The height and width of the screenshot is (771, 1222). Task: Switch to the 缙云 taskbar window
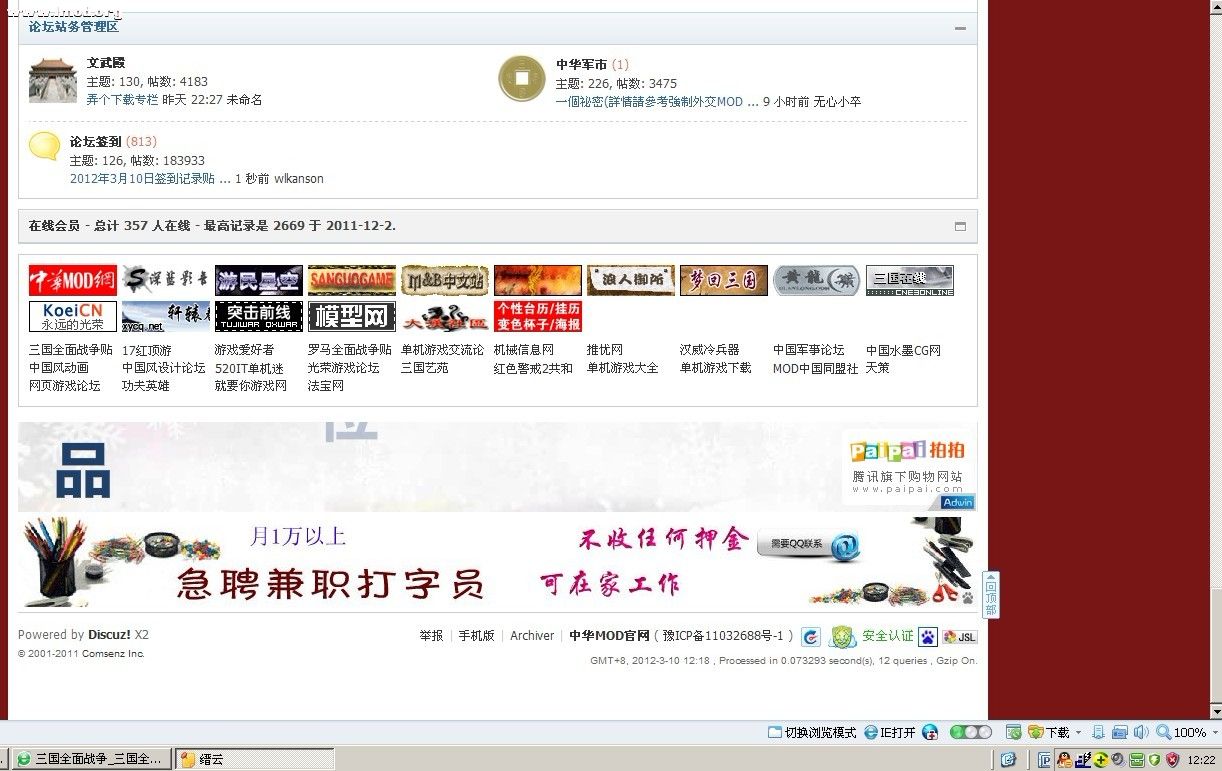click(254, 759)
